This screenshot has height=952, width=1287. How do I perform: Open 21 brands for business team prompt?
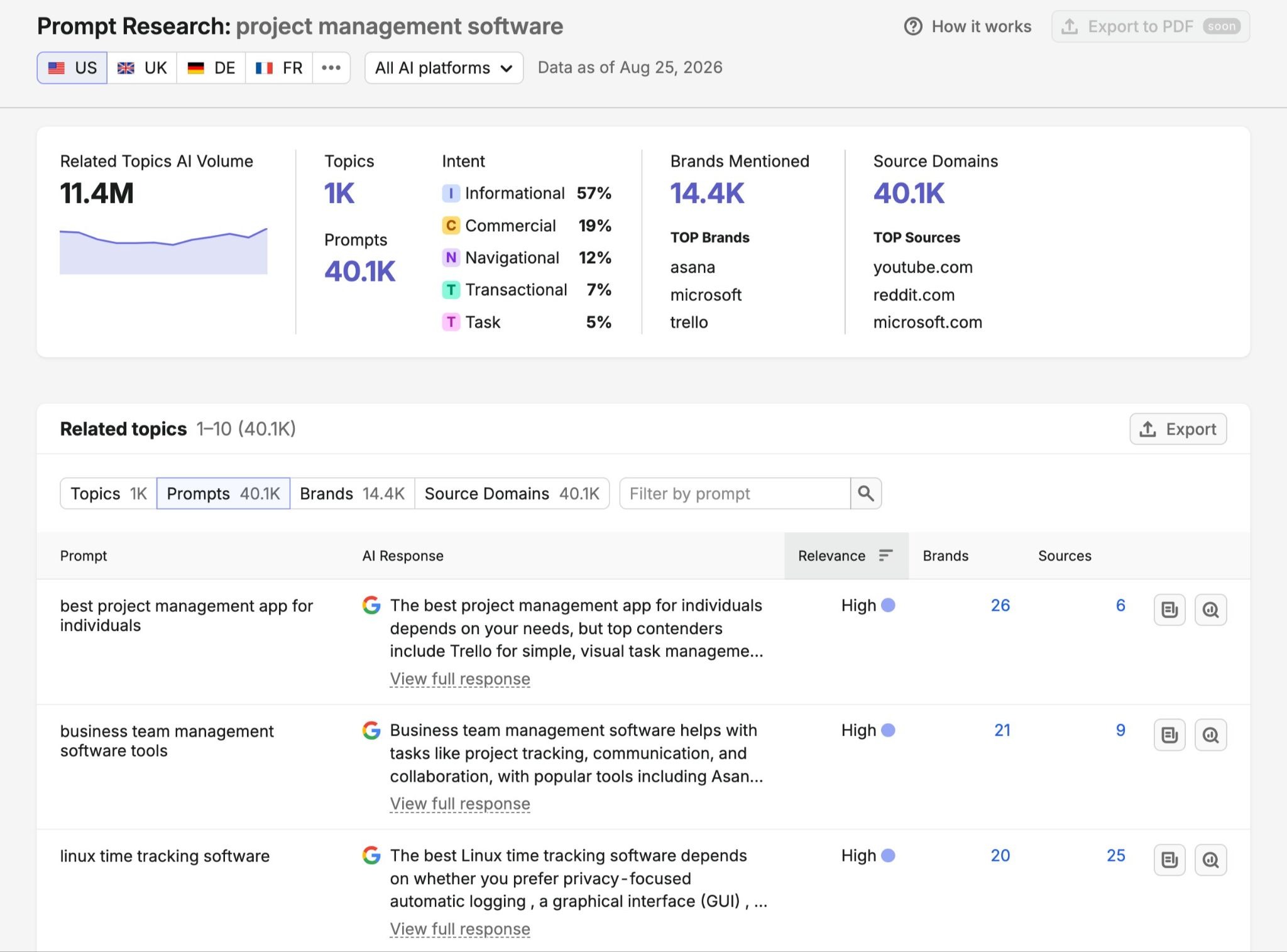(x=1002, y=730)
